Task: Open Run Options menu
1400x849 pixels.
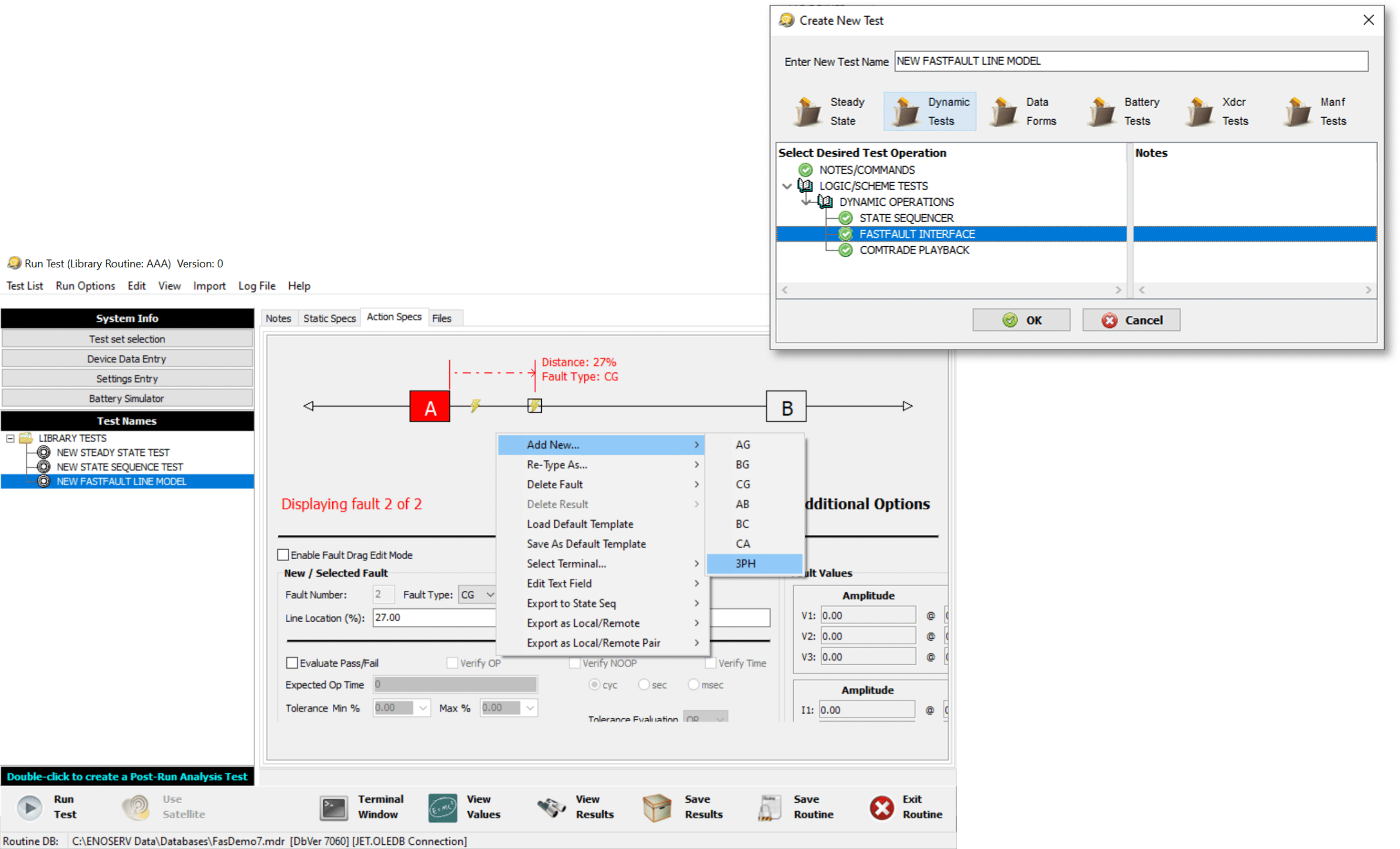Action: 85,286
